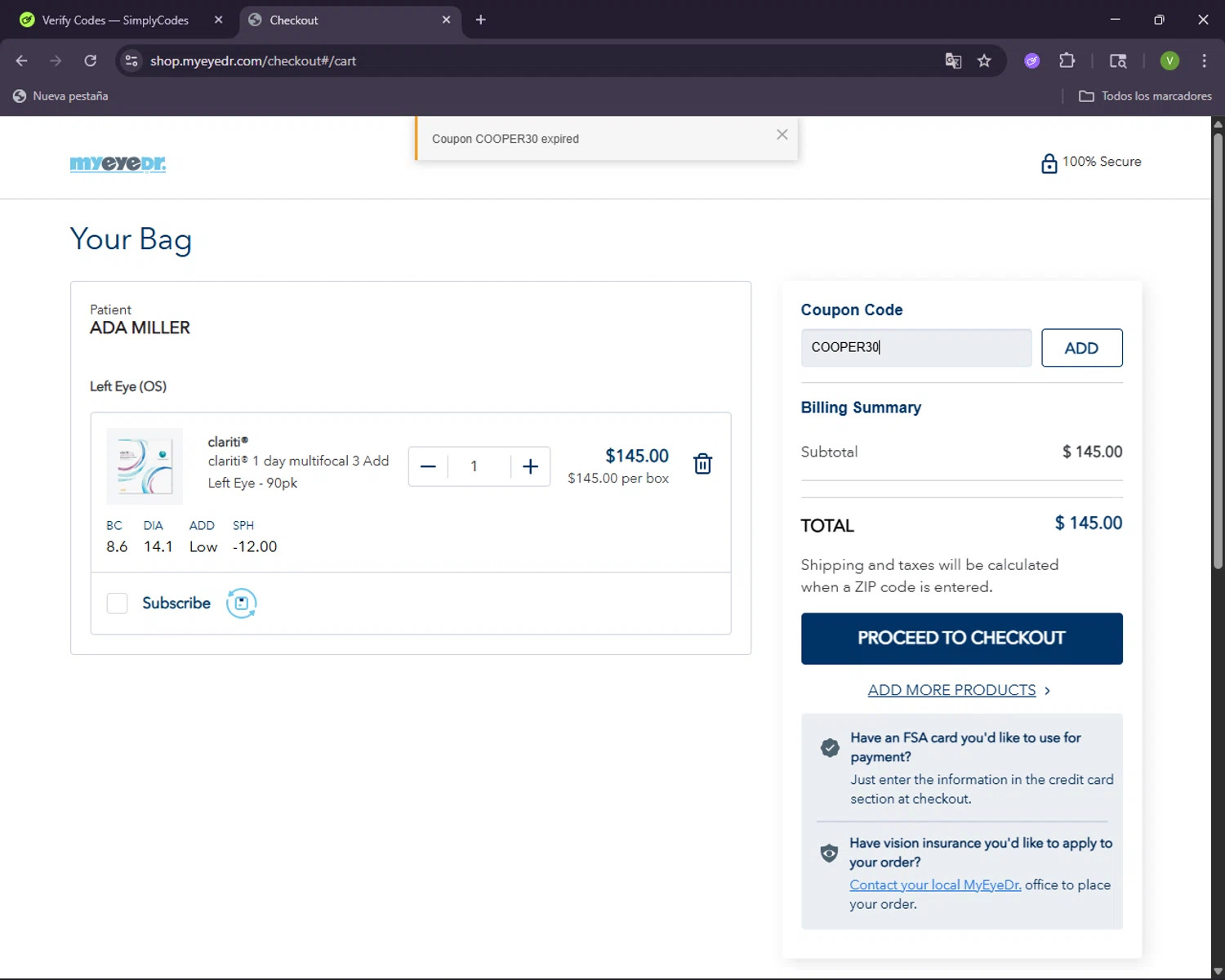The width and height of the screenshot is (1225, 980).
Task: Open the Contact your local MyEyeDr. link
Action: coord(935,885)
